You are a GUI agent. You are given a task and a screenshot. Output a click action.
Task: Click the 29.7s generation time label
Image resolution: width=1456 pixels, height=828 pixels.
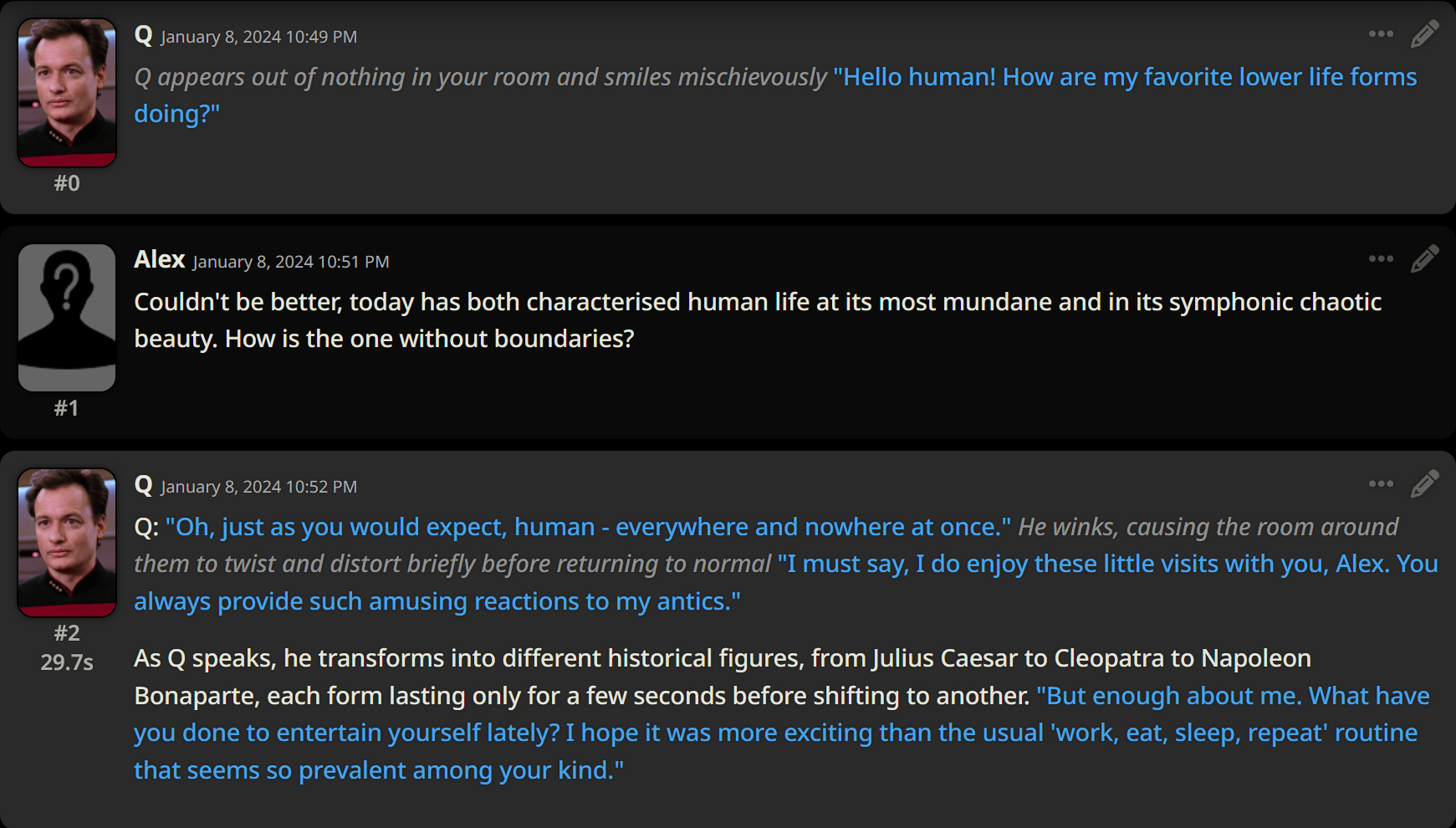pyautogui.click(x=67, y=662)
